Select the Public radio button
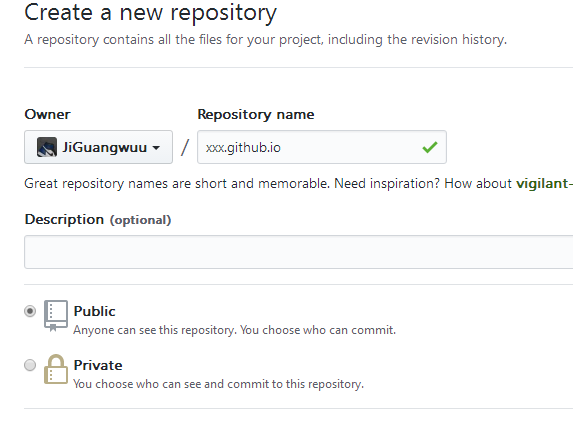The height and width of the screenshot is (425, 573). coord(30,311)
